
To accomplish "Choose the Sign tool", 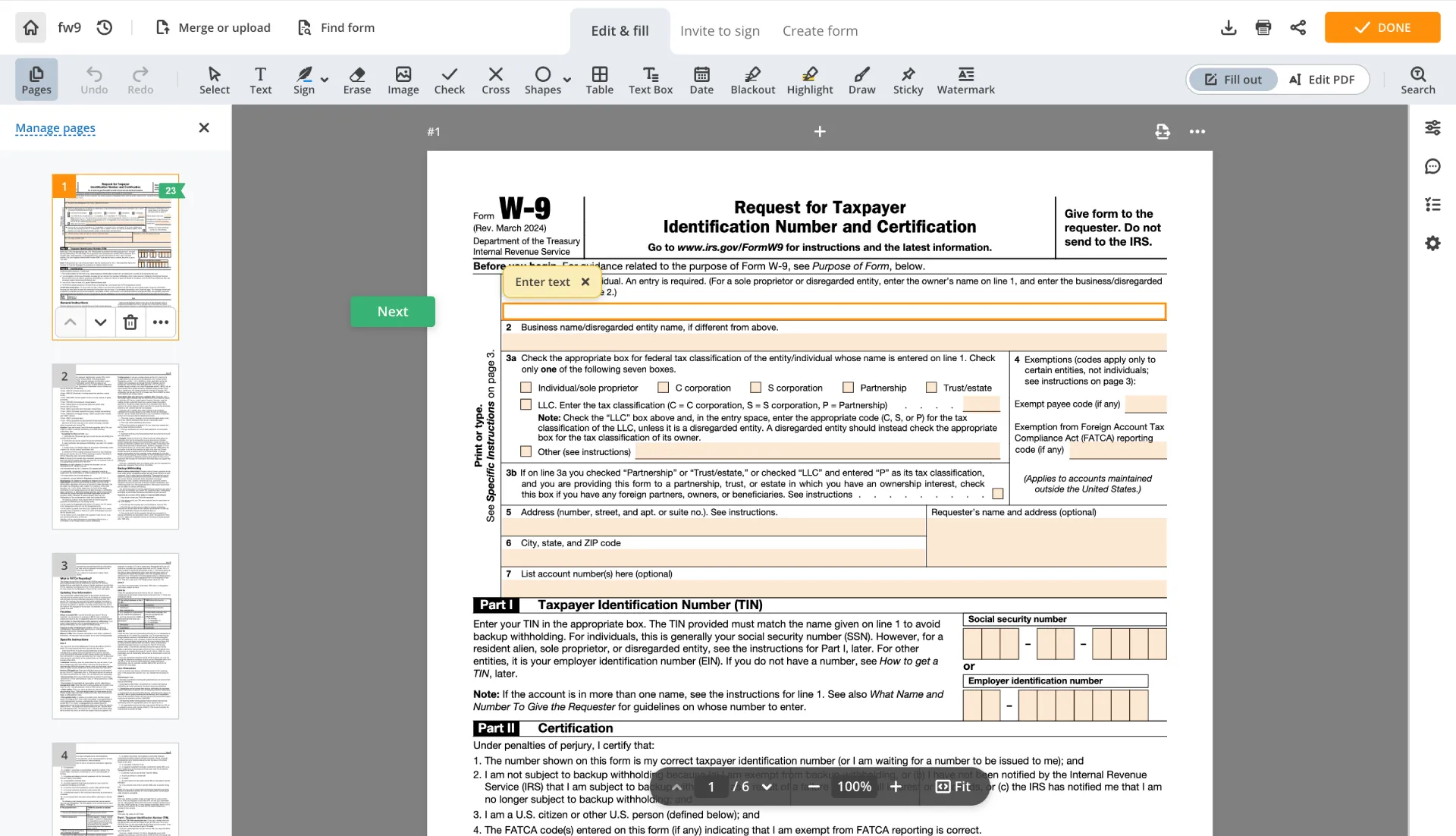I will point(304,80).
